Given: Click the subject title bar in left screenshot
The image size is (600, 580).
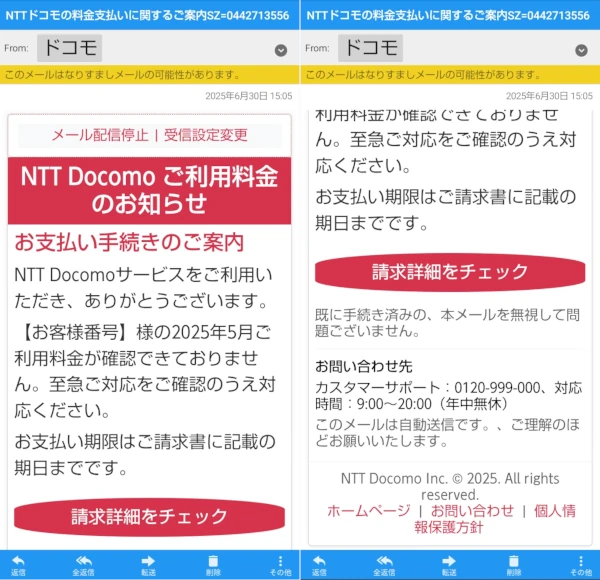Looking at the screenshot, I should 150,15.
